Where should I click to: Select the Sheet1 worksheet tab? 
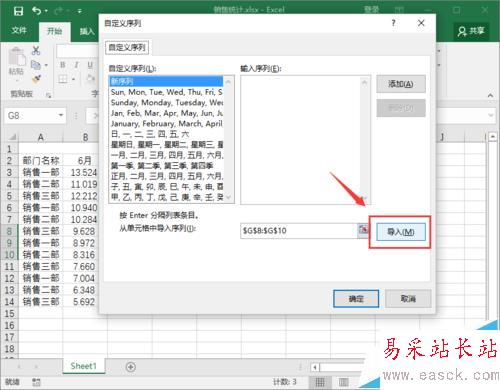[83, 366]
